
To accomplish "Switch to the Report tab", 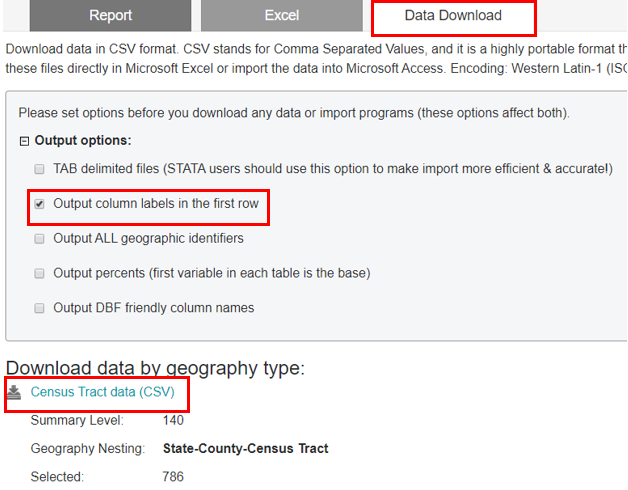I will pyautogui.click(x=110, y=16).
